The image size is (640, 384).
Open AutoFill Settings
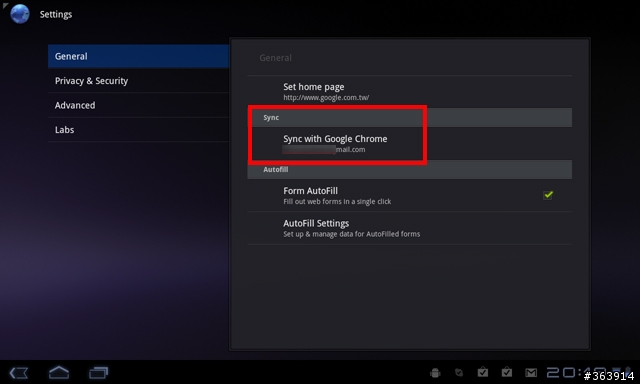409,228
